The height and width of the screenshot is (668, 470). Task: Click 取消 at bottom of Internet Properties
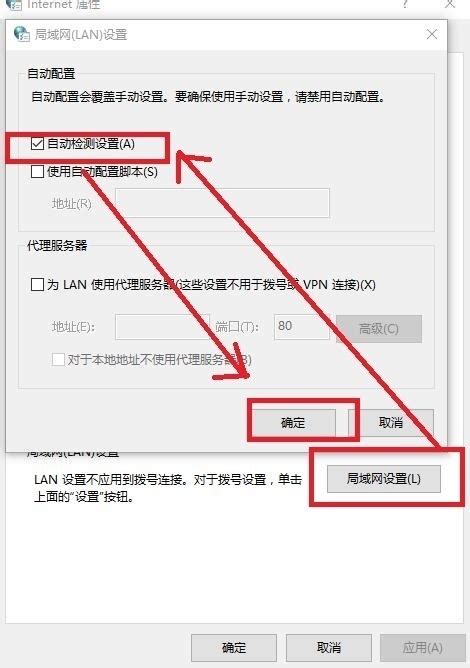point(329,648)
